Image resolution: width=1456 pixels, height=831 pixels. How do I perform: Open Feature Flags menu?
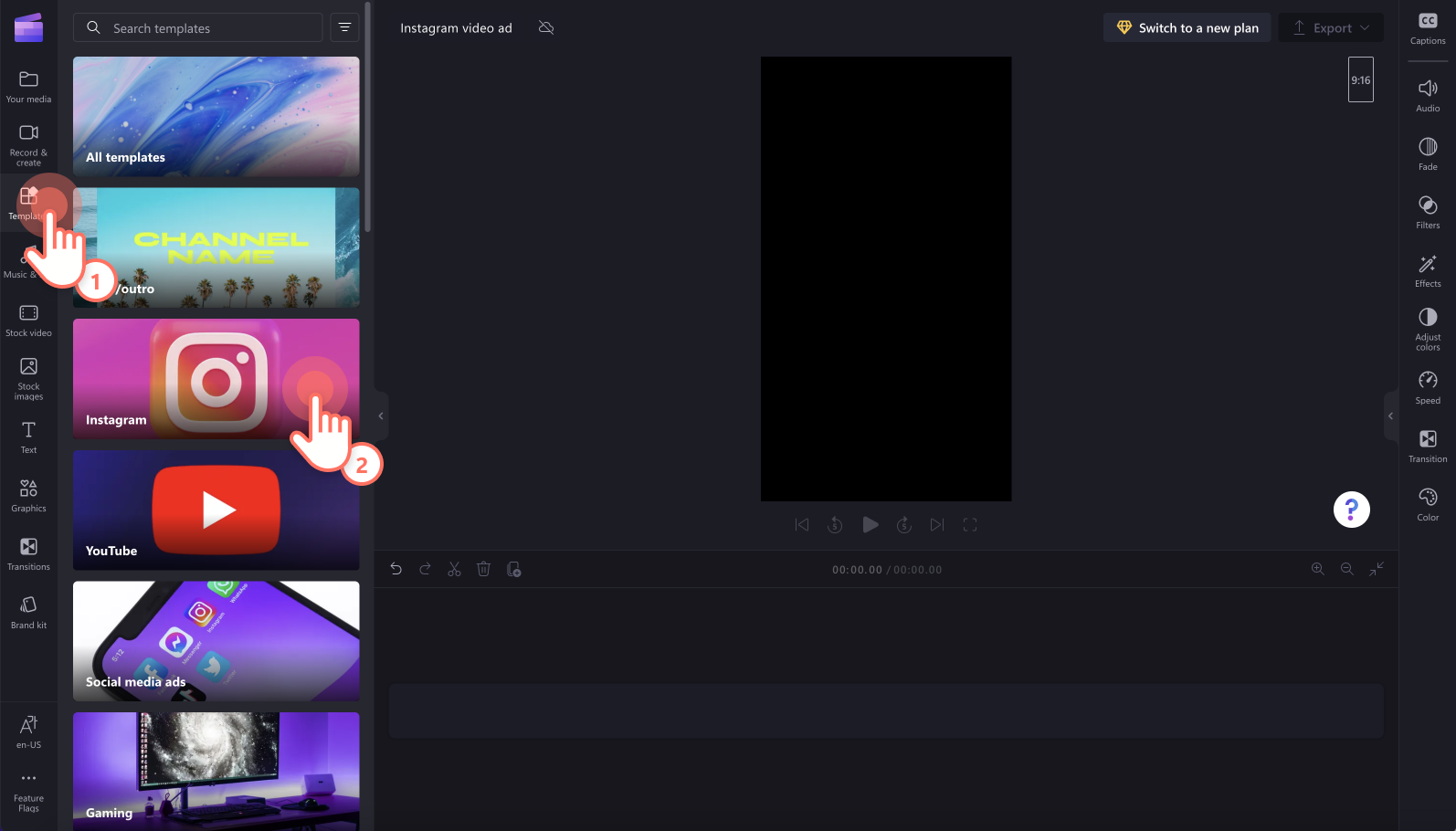point(28,792)
